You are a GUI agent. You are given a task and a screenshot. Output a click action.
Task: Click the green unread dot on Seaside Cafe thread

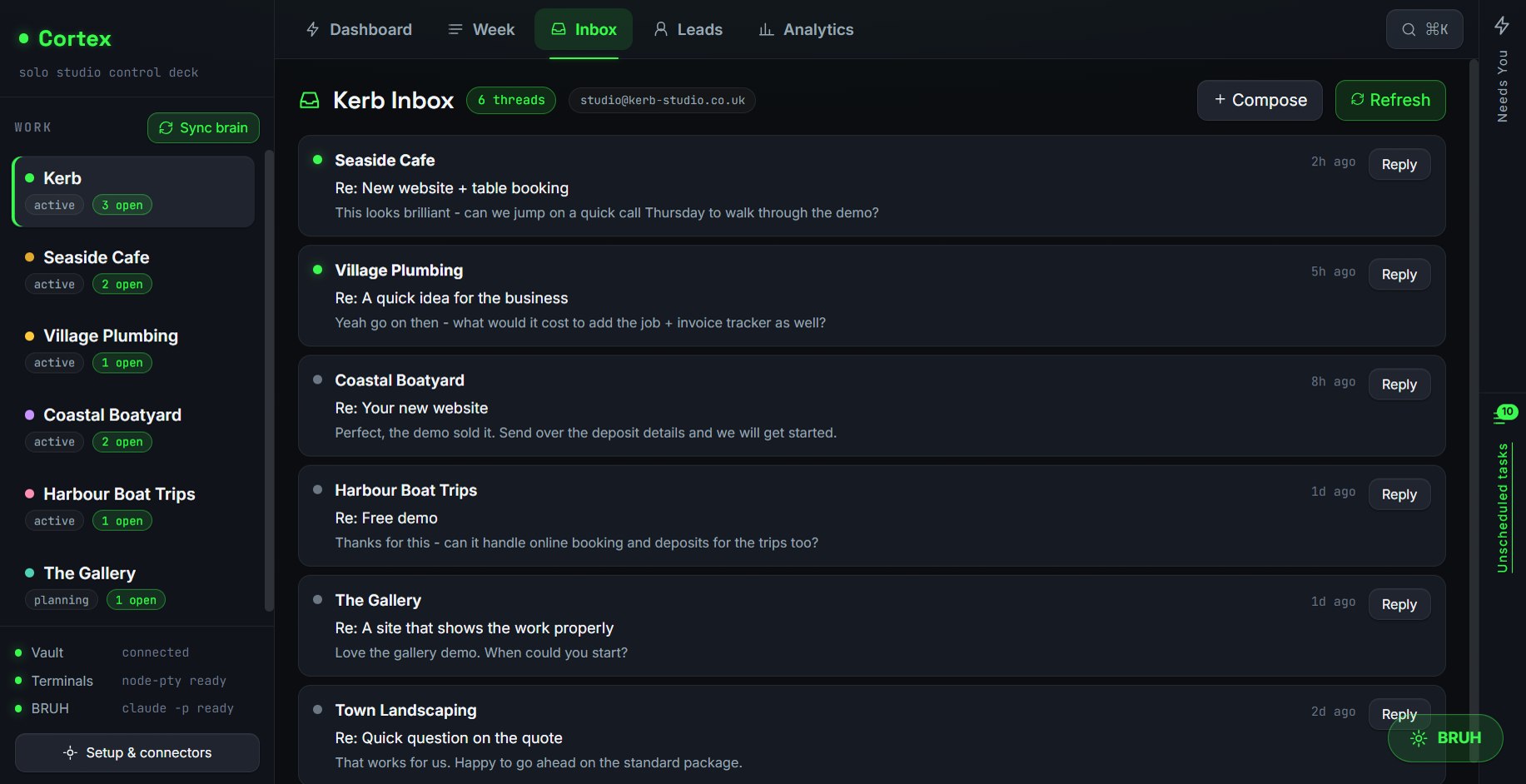tap(317, 159)
